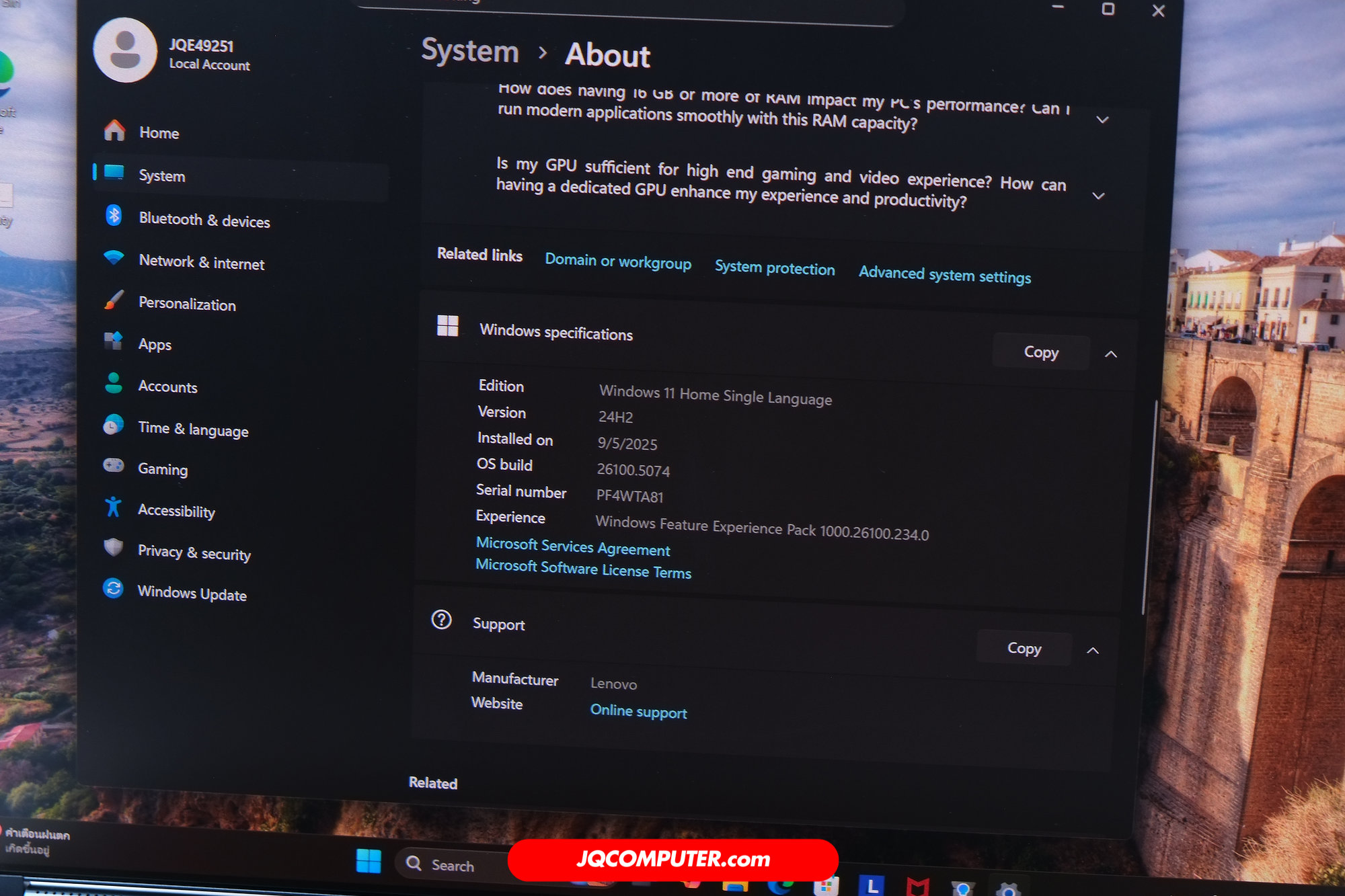The height and width of the screenshot is (896, 1345).
Task: Click the Privacy & security shield icon
Action: pyautogui.click(x=113, y=547)
